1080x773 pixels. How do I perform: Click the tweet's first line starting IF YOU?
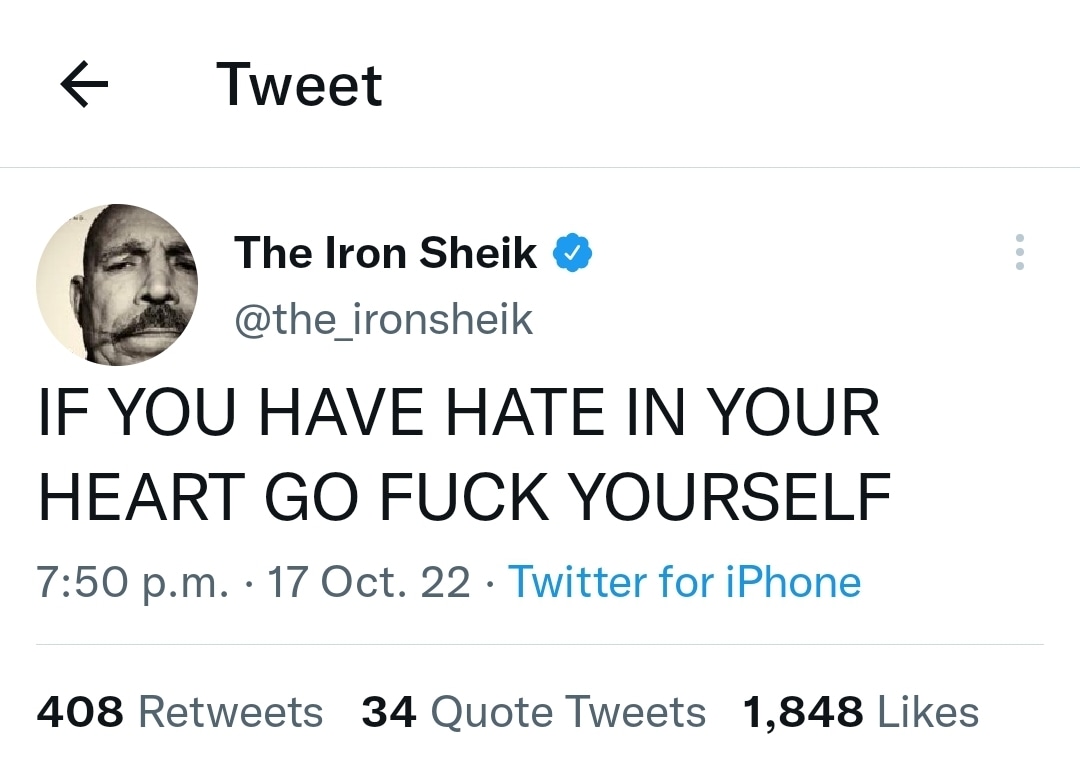(459, 412)
